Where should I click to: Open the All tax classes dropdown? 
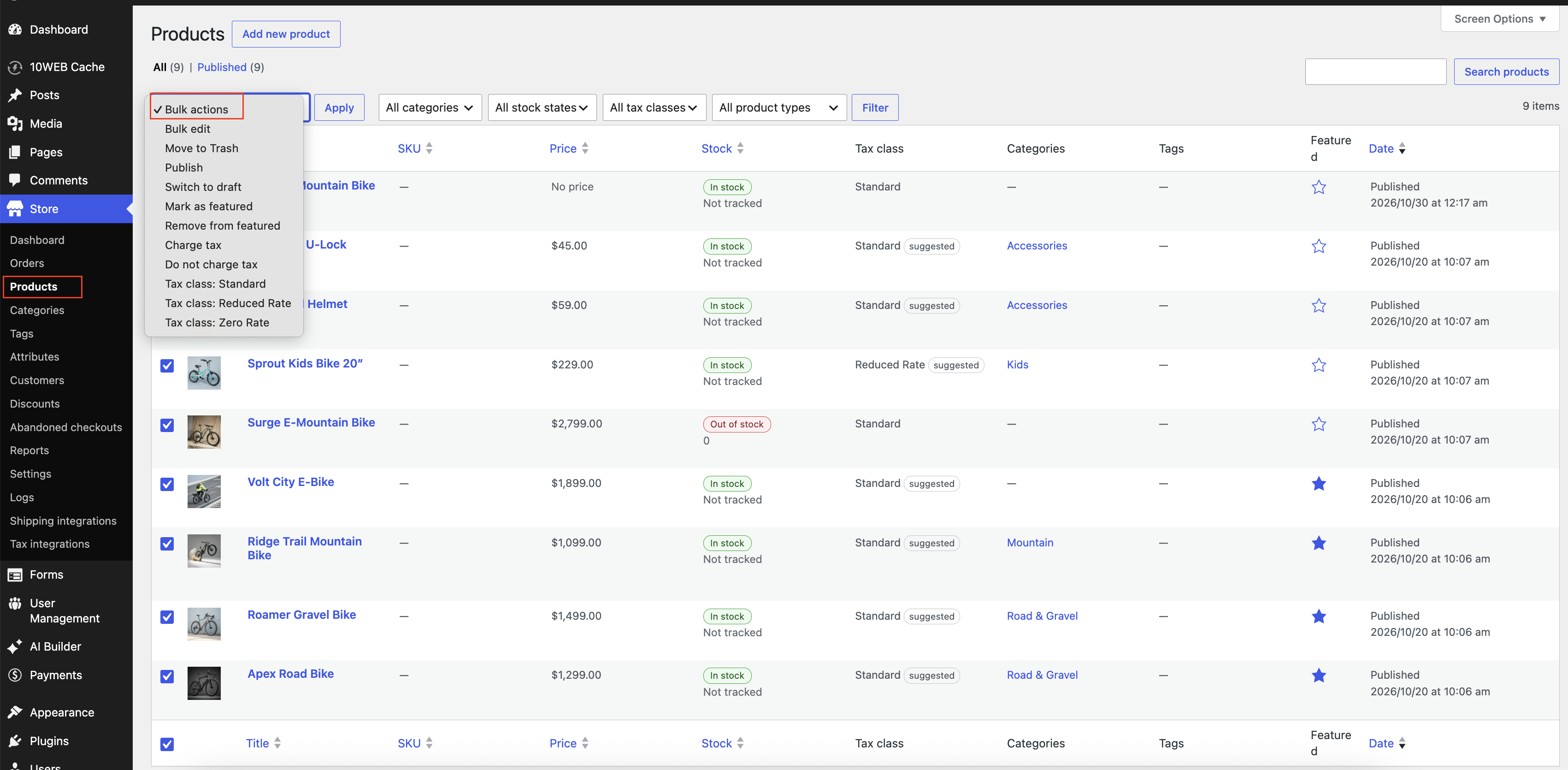(654, 108)
